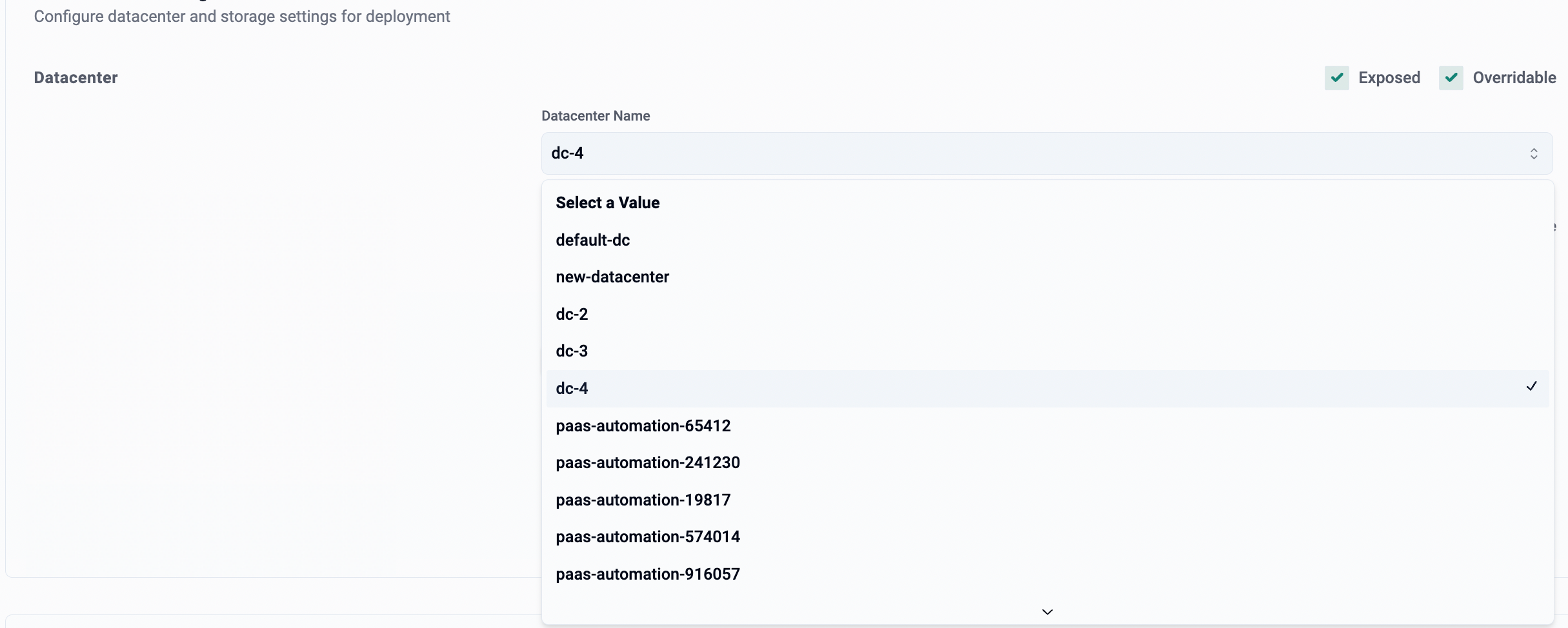Uncheck the Exposed checkbox

click(x=1336, y=78)
